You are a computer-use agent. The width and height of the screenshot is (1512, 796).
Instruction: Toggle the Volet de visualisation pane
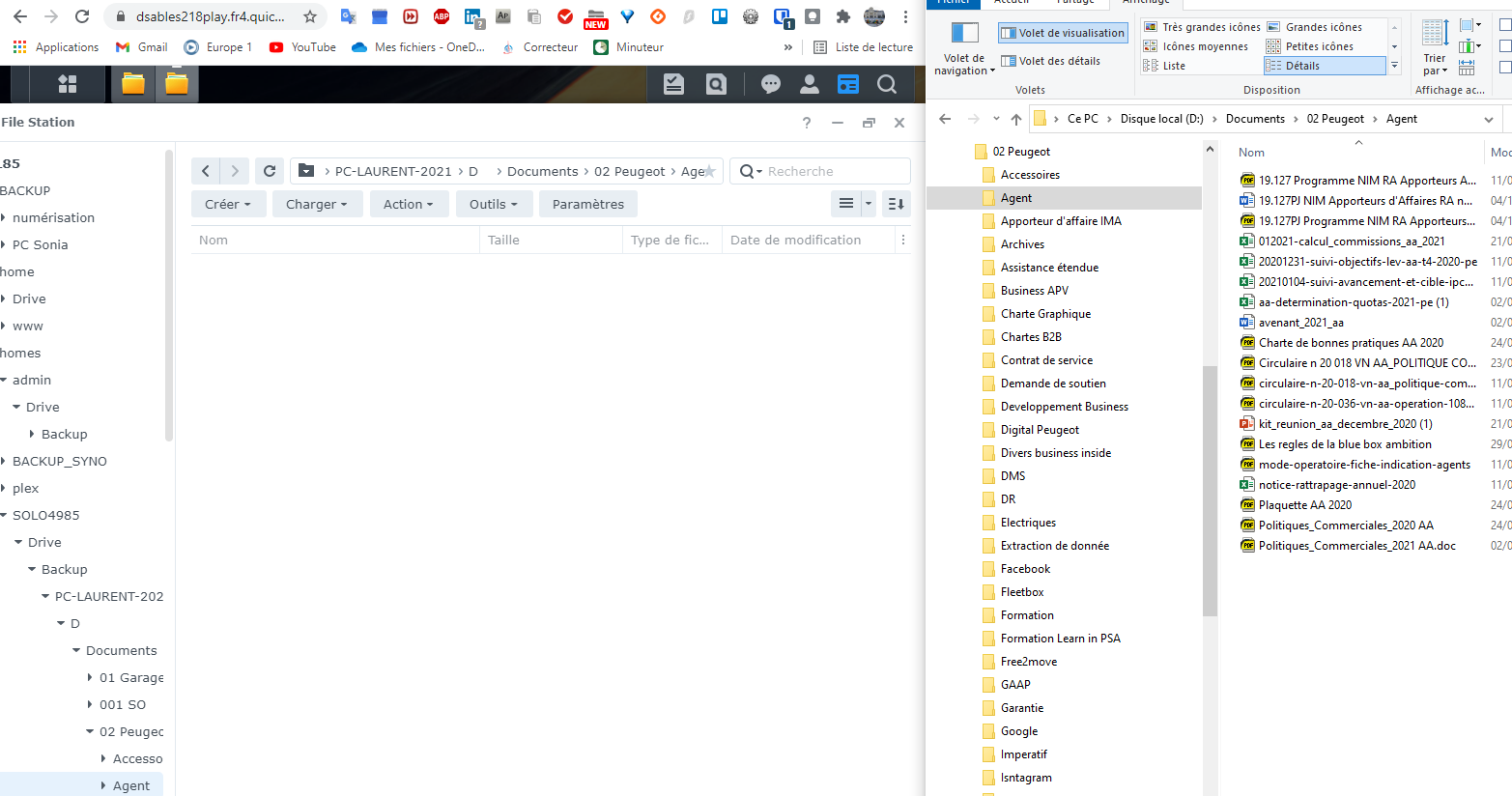click(x=1063, y=33)
